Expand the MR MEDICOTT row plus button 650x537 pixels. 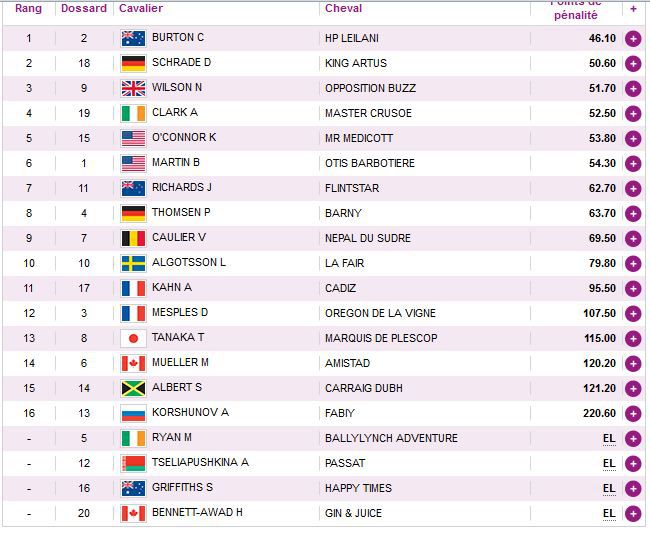pyautogui.click(x=632, y=138)
